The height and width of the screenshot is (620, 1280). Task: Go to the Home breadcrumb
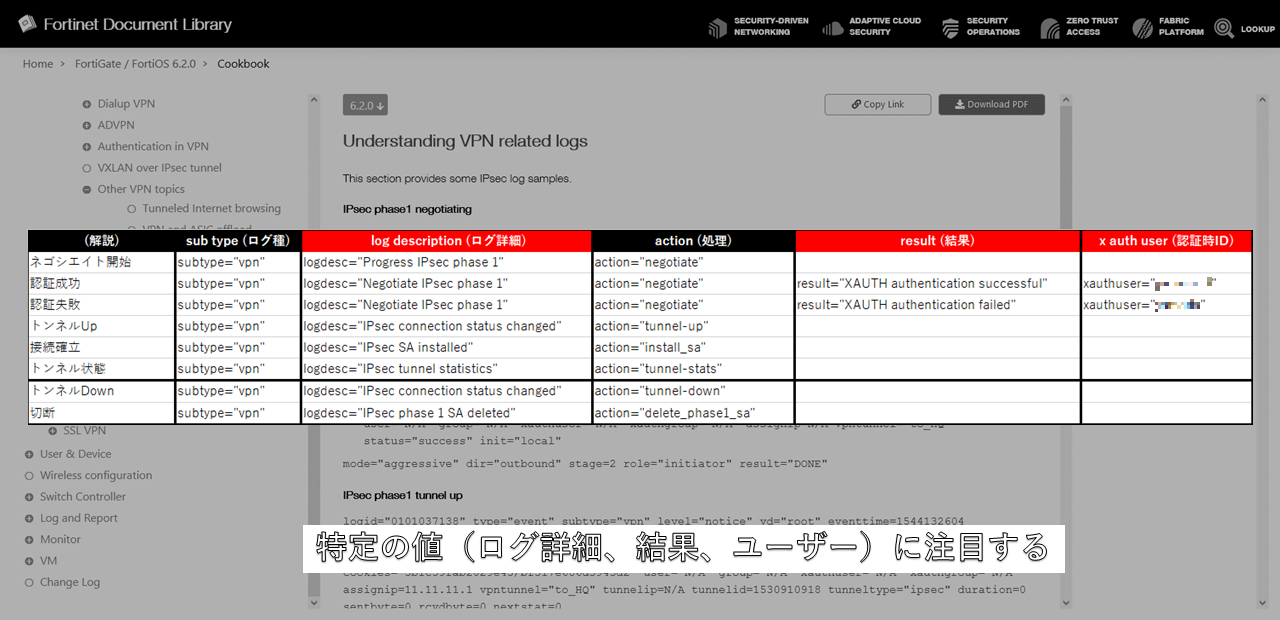[38, 64]
